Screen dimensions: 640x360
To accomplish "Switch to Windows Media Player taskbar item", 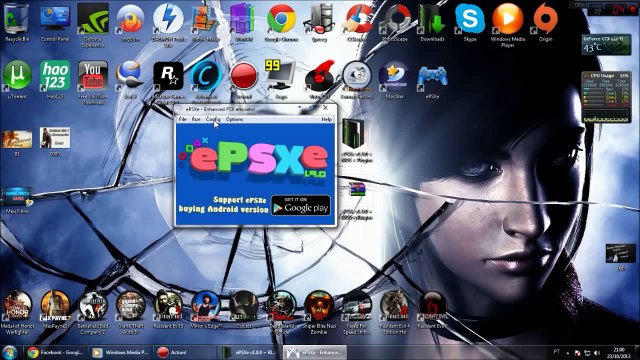I will (120, 352).
